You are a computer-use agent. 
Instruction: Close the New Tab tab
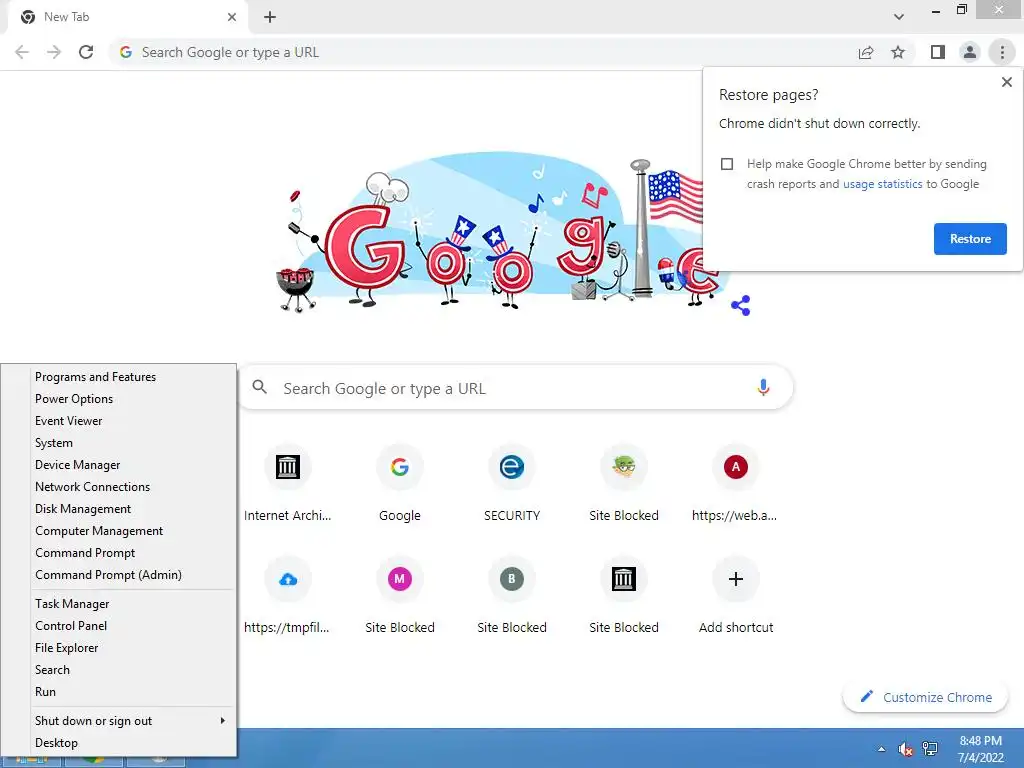tap(232, 17)
